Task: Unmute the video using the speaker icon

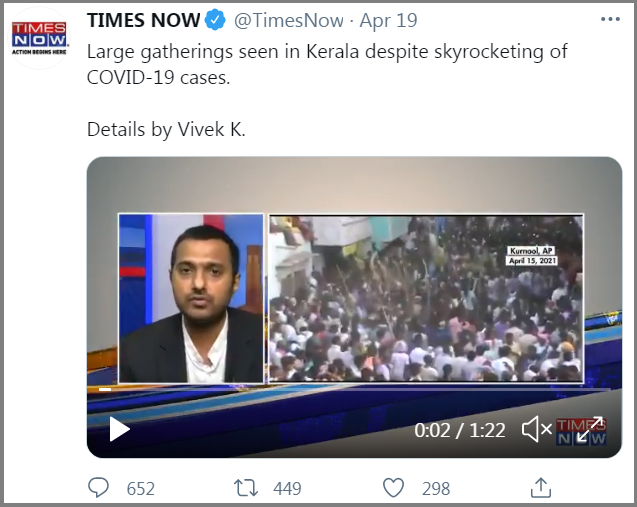Action: coord(536,429)
